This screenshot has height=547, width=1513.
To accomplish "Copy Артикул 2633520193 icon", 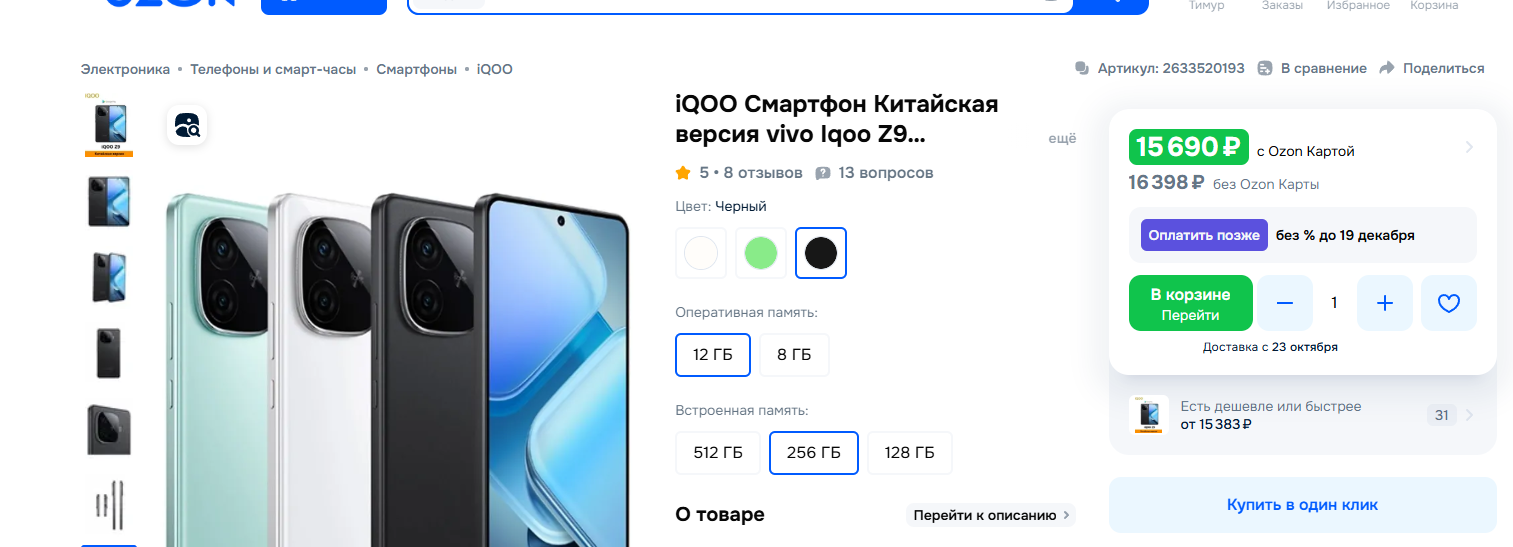I will pyautogui.click(x=1082, y=68).
